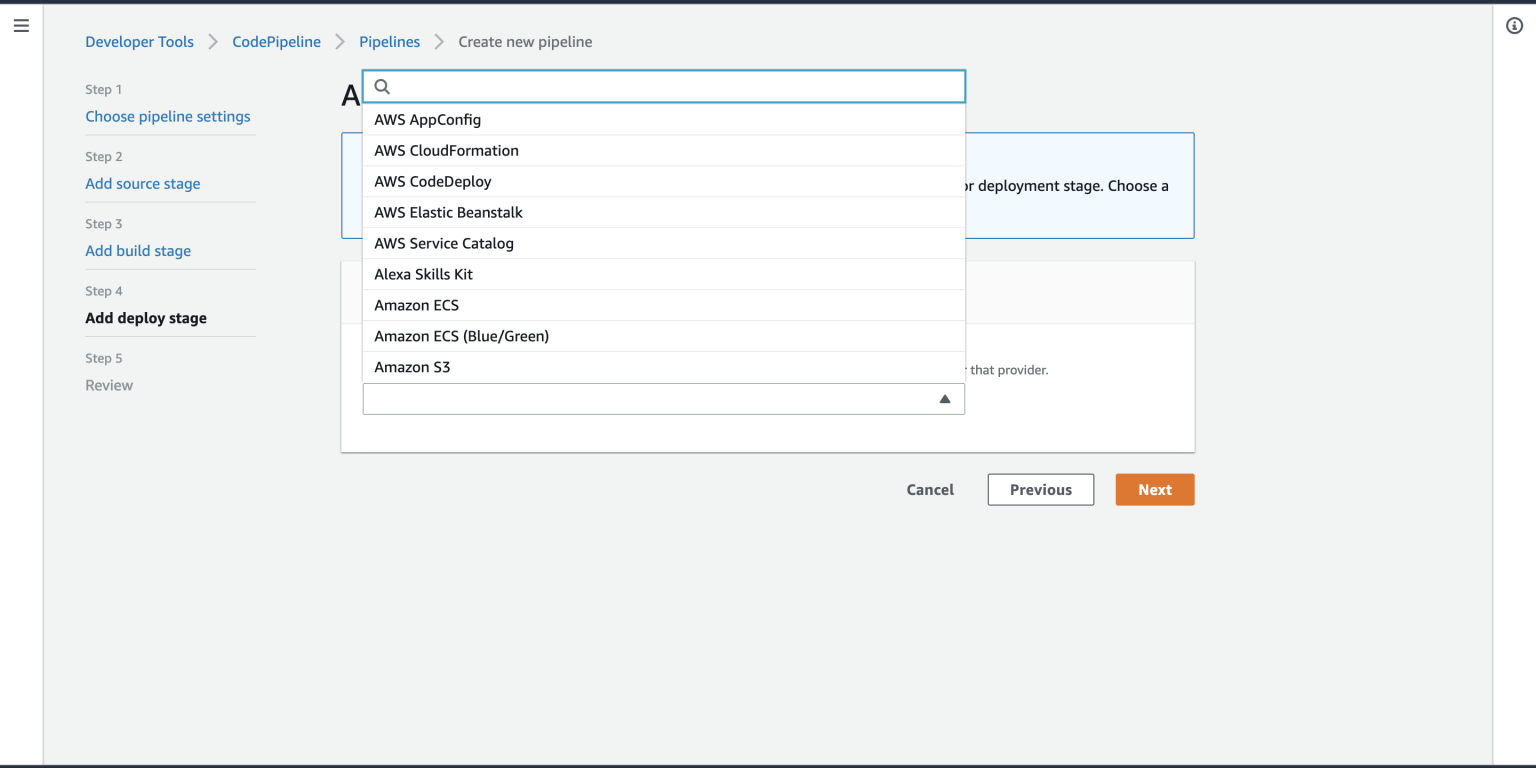The image size is (1536, 768).
Task: Open the Add source stage step
Action: coord(142,183)
